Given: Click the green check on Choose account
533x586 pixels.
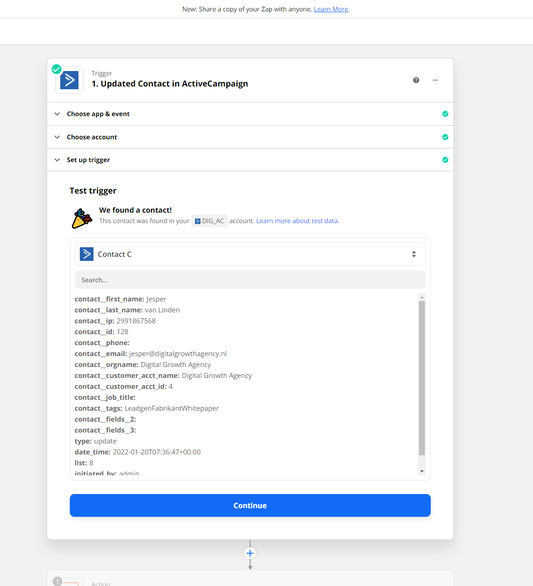Looking at the screenshot, I should [x=445, y=137].
